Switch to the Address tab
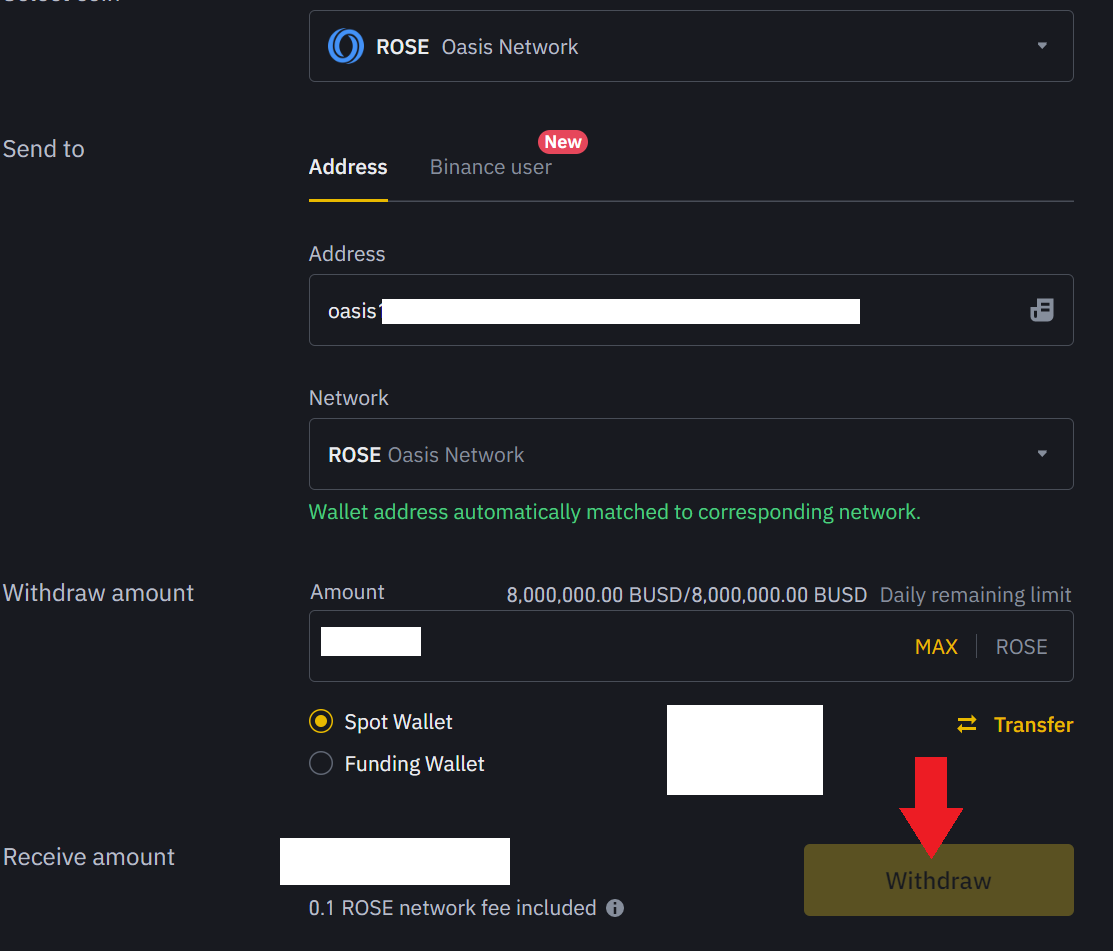Screen dimensions: 1113x951 tap(348, 167)
